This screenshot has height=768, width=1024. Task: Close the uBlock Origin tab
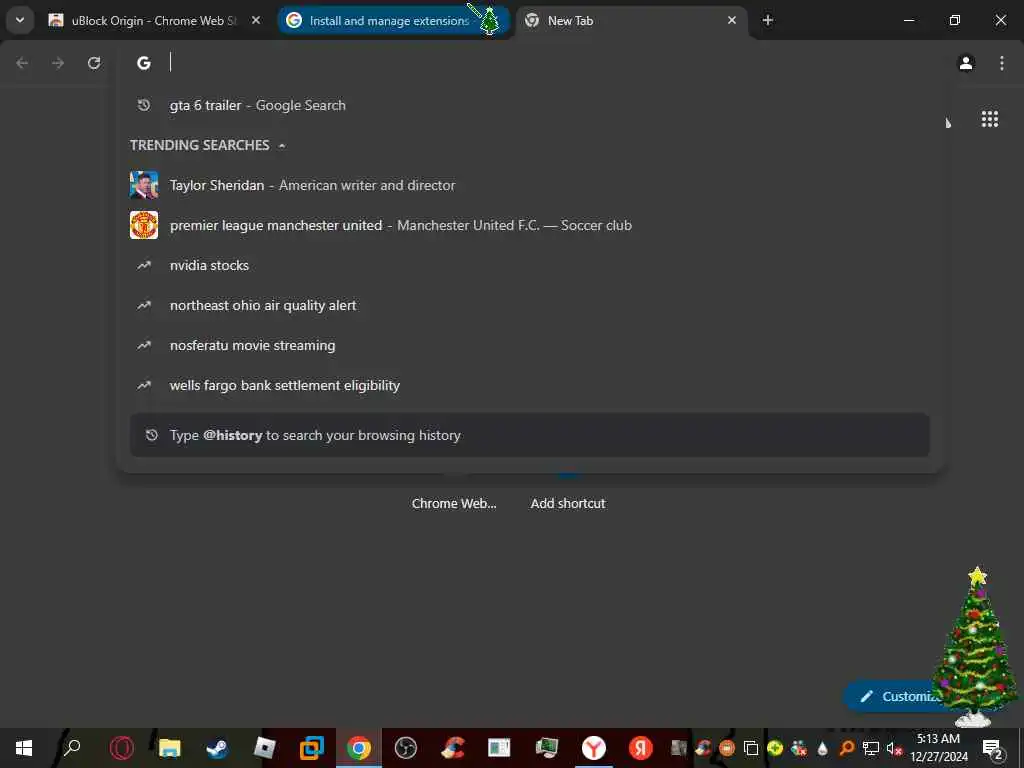click(x=256, y=20)
